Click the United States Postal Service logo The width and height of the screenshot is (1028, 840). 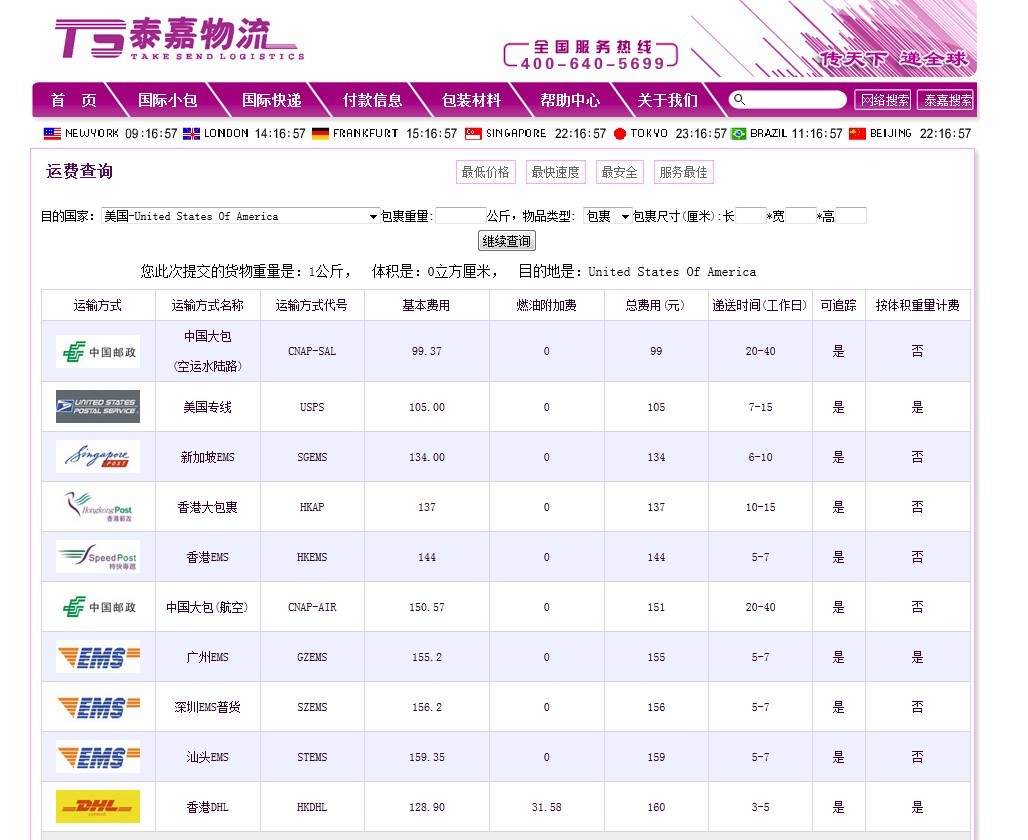click(x=98, y=407)
